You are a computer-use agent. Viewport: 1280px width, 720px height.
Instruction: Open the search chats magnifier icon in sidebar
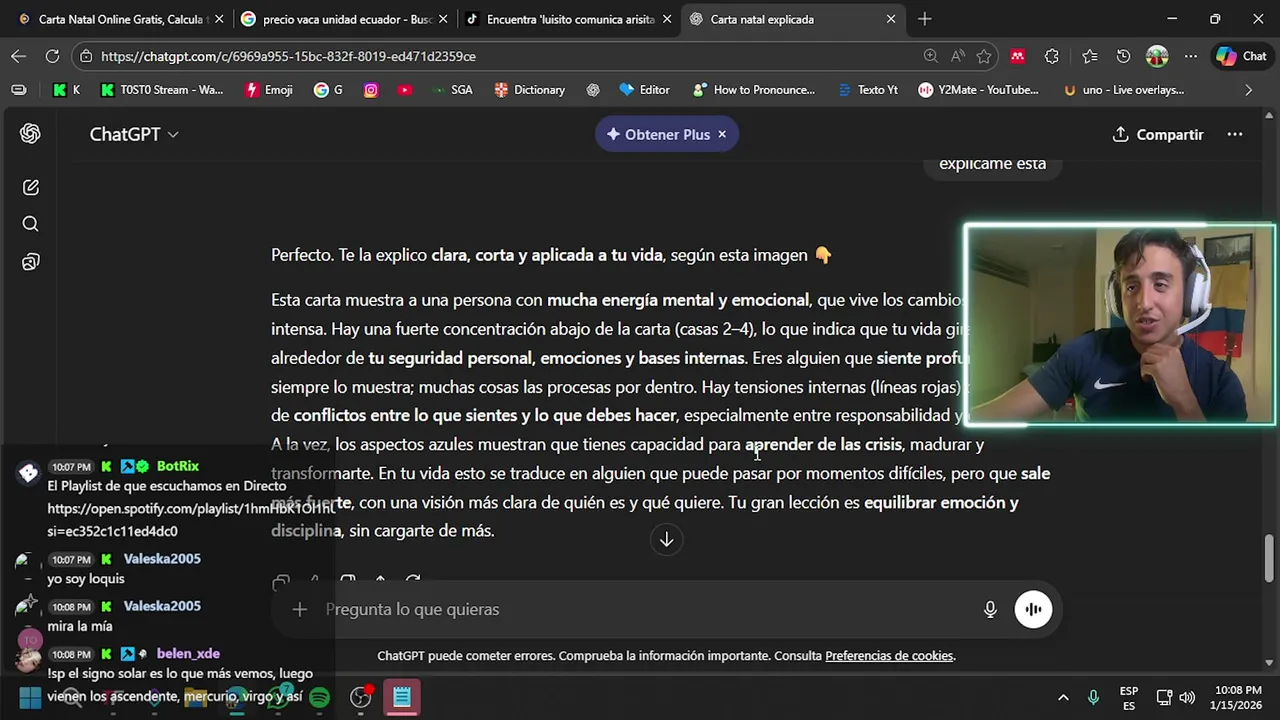point(30,224)
